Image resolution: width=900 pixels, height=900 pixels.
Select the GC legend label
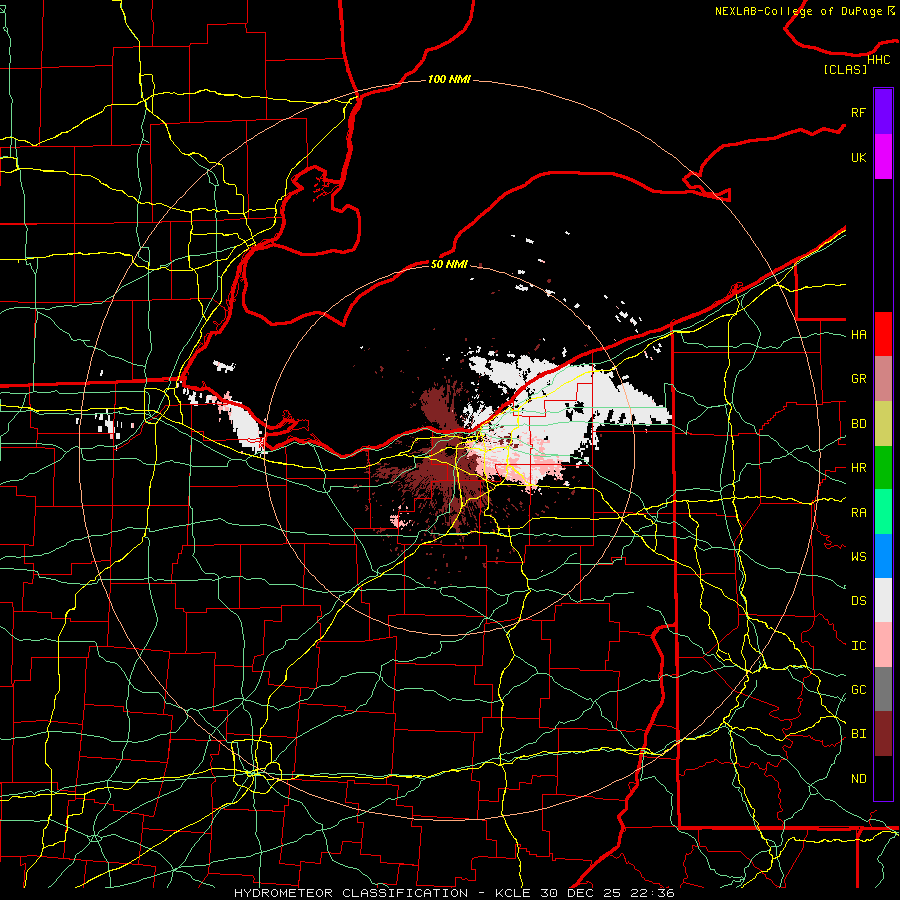(x=858, y=690)
